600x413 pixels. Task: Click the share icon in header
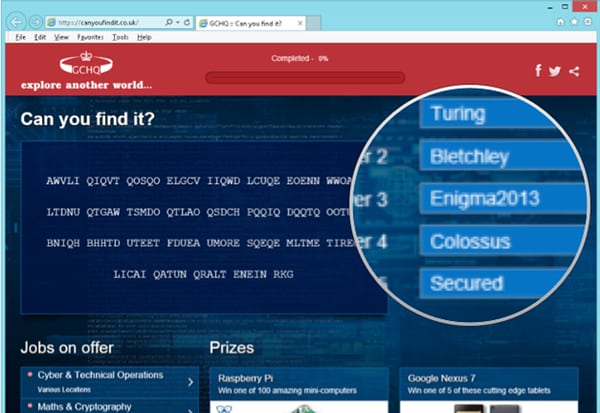573,70
